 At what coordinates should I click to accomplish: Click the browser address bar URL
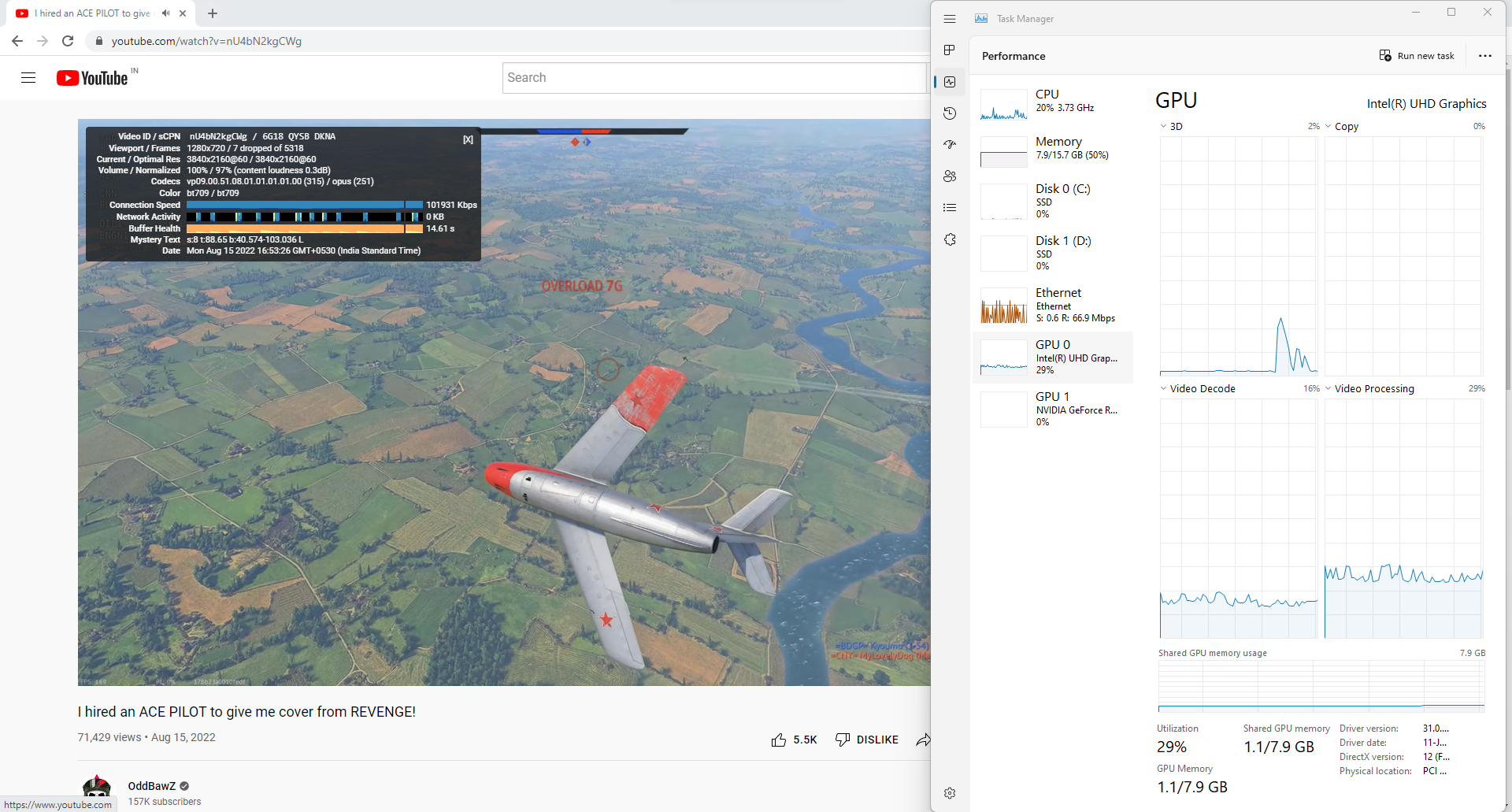click(x=206, y=41)
